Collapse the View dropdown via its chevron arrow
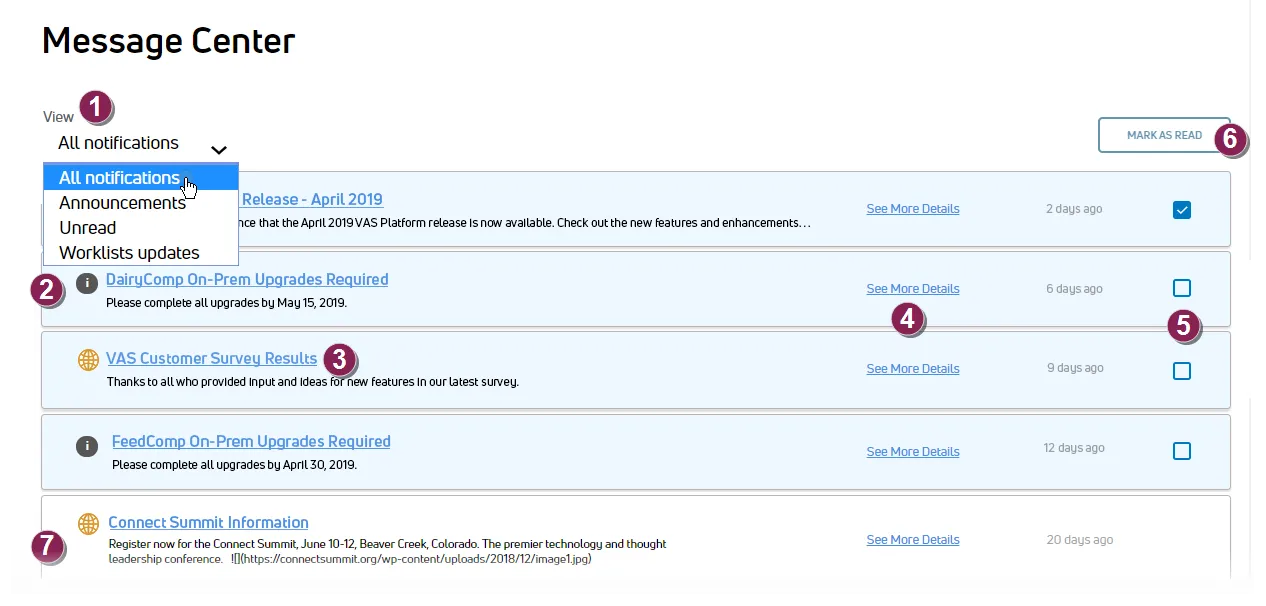 click(219, 150)
